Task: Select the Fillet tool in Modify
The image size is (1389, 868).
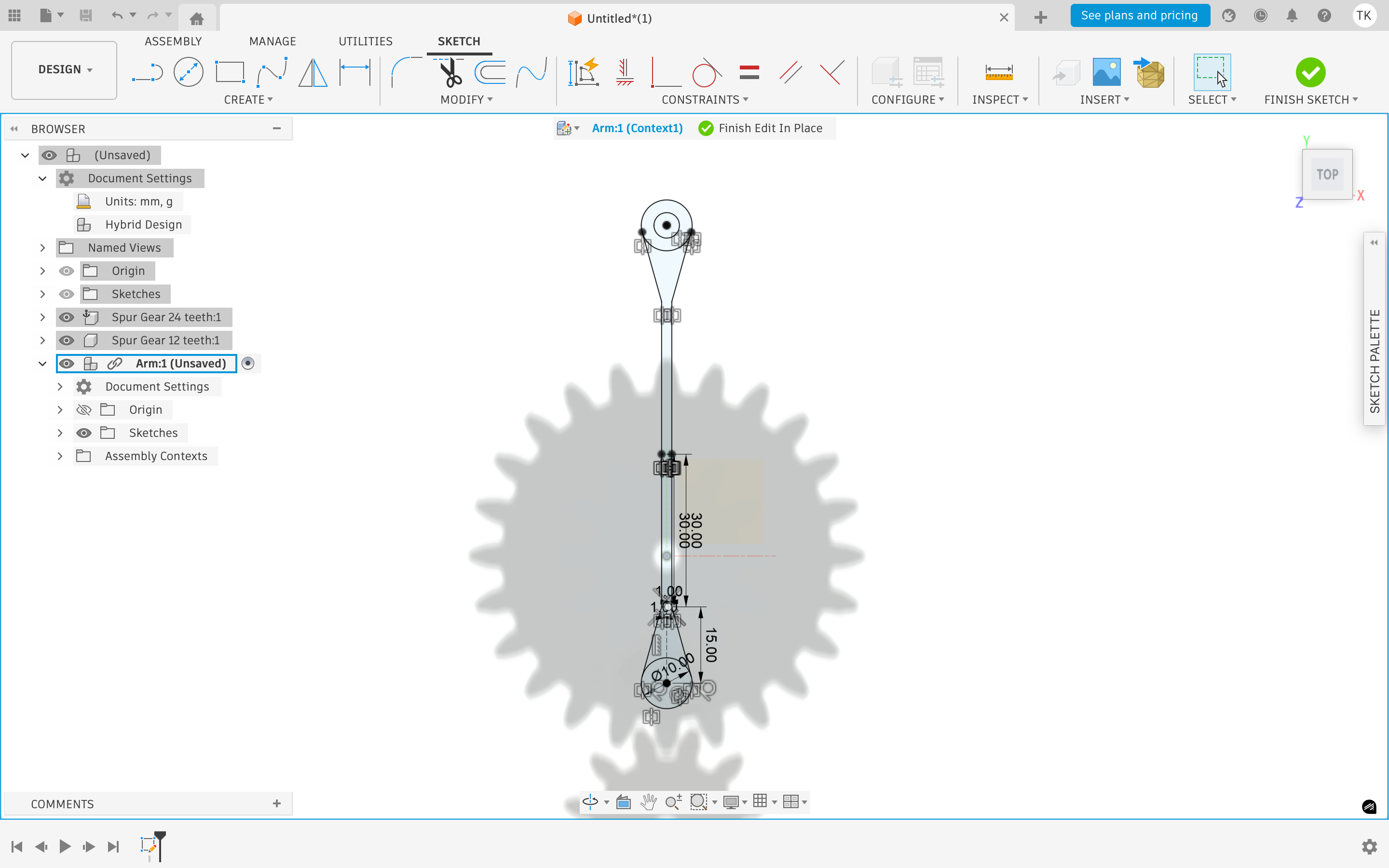Action: (x=407, y=73)
